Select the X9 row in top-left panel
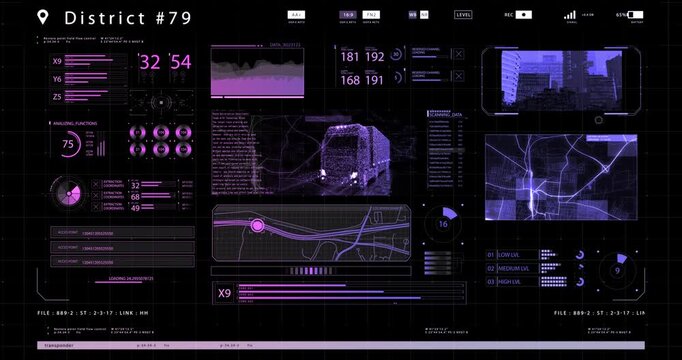Viewport: 682px width, 360px height. [89, 61]
